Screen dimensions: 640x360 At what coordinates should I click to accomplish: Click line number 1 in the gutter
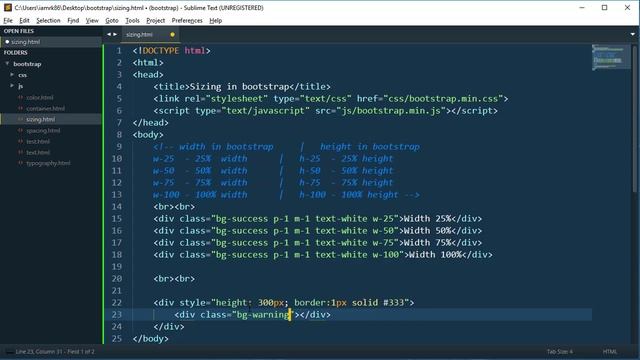coord(119,51)
